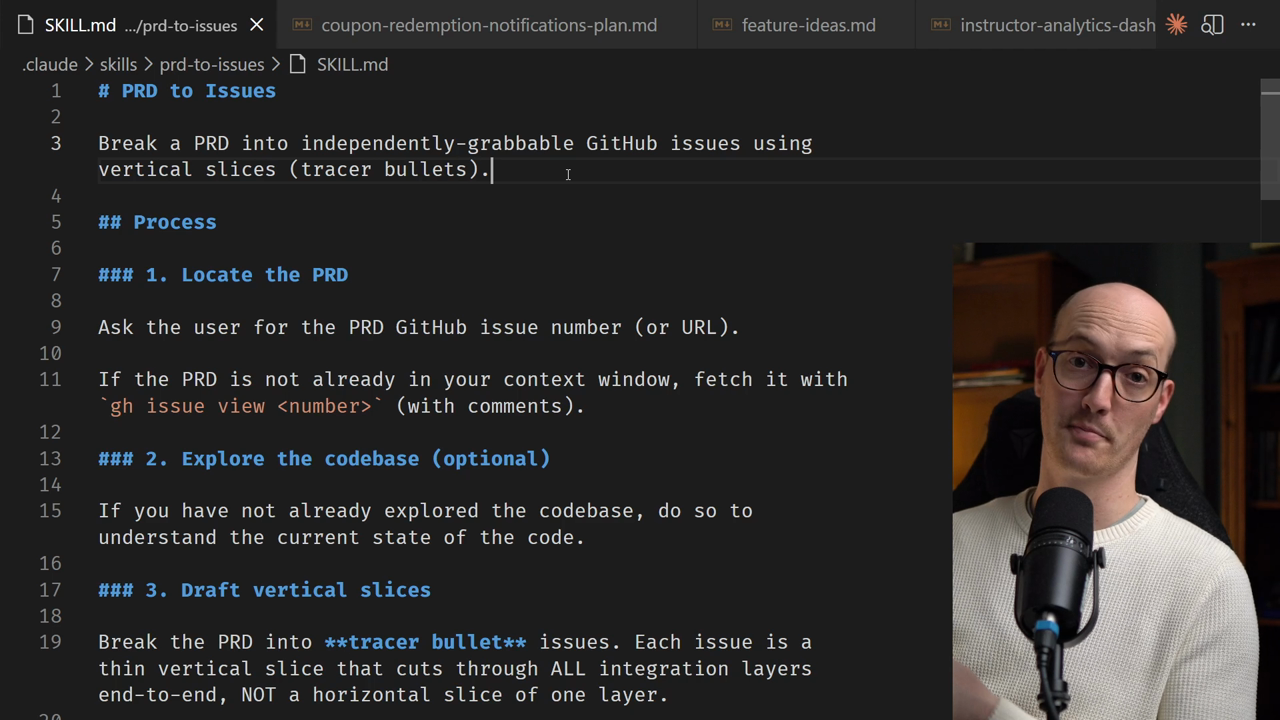Open the SKILL.md breadcrumb segment
The width and height of the screenshot is (1280, 720).
pos(352,64)
